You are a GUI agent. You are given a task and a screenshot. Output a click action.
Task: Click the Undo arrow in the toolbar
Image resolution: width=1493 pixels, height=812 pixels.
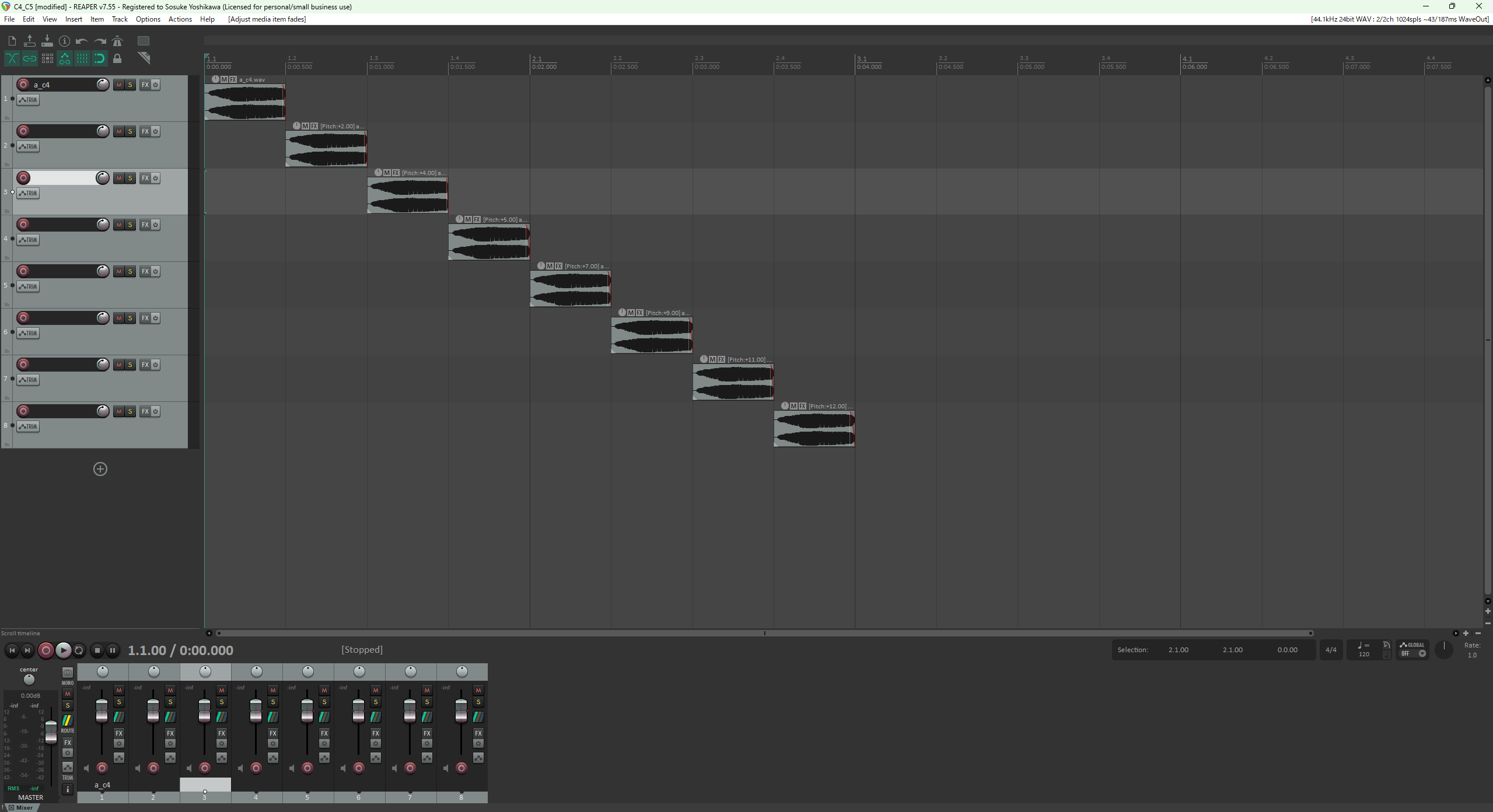pos(82,41)
